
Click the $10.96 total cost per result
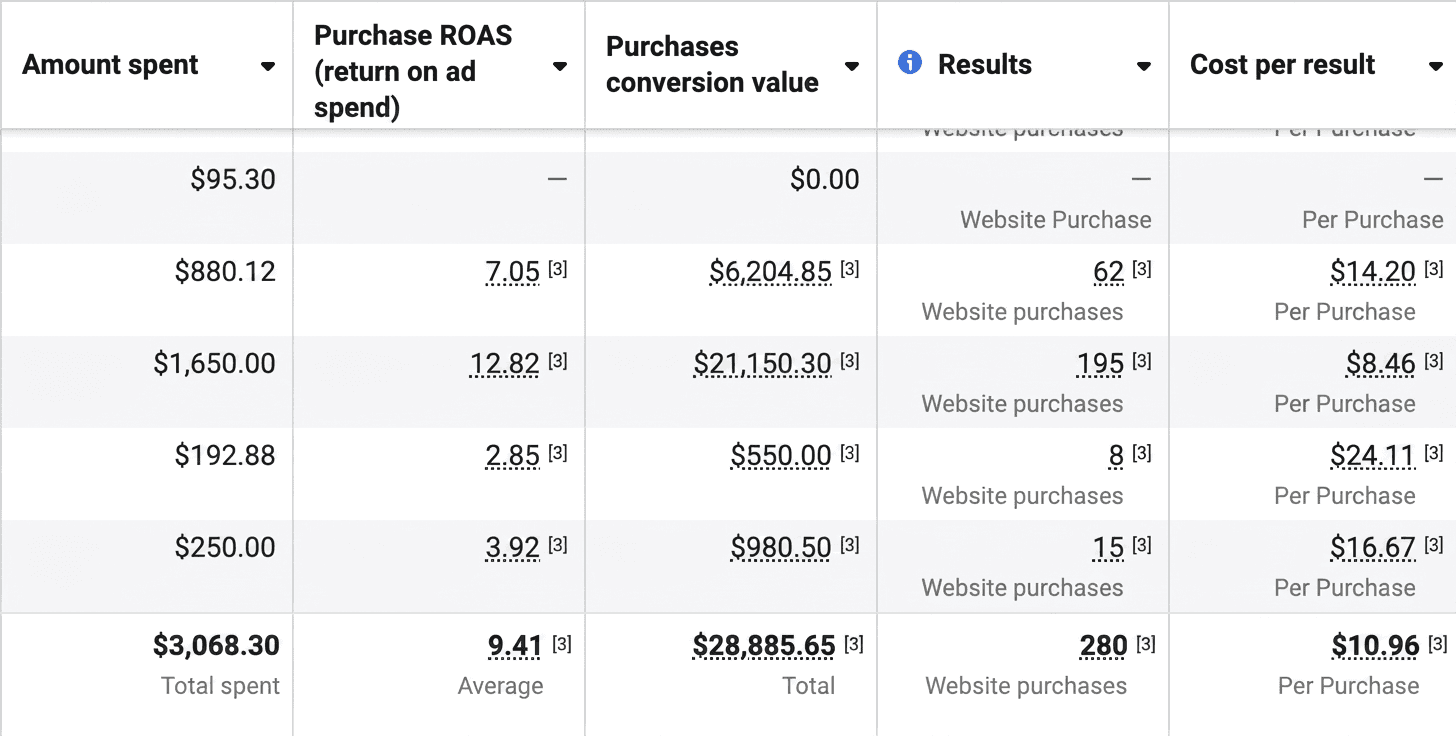click(1376, 647)
